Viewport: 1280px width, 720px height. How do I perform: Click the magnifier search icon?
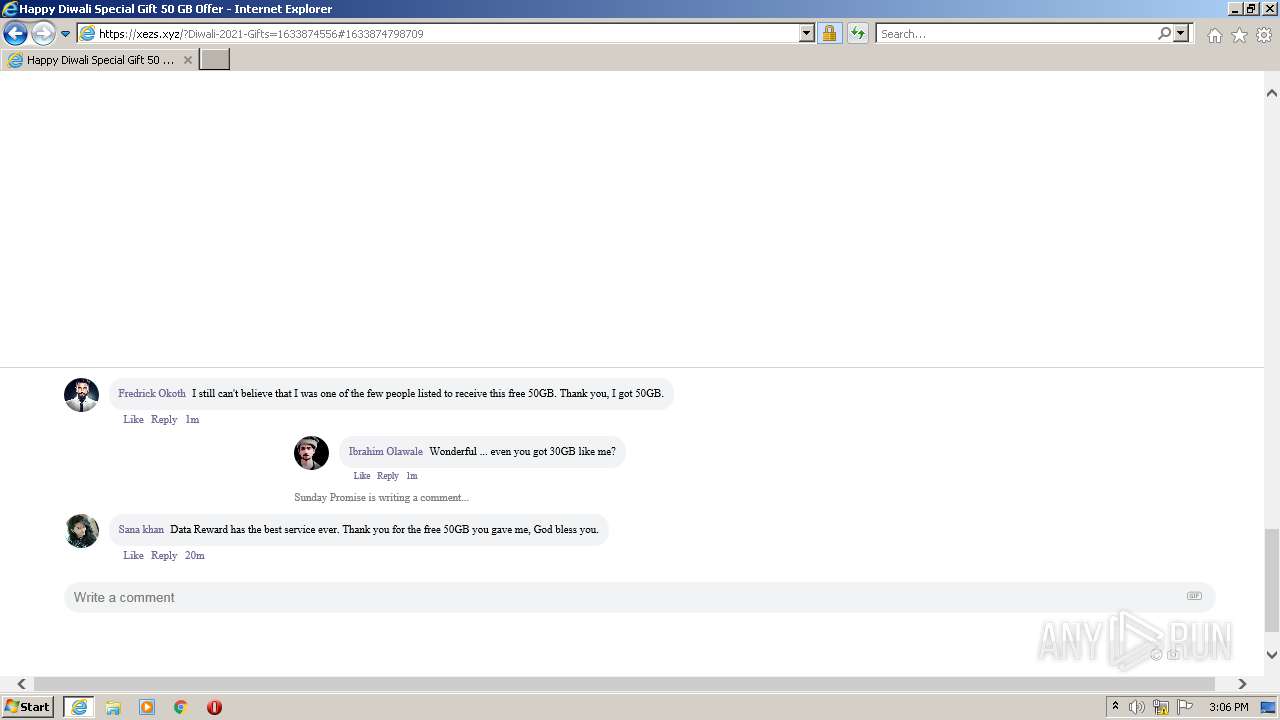coord(1164,33)
